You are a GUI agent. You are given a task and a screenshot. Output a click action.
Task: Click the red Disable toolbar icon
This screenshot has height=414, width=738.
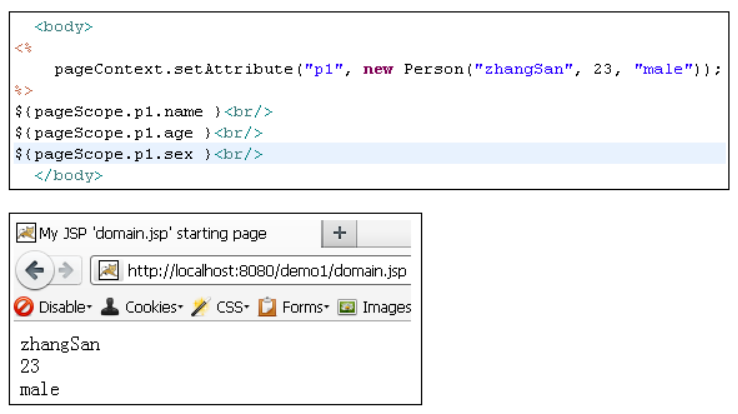pyautogui.click(x=24, y=307)
